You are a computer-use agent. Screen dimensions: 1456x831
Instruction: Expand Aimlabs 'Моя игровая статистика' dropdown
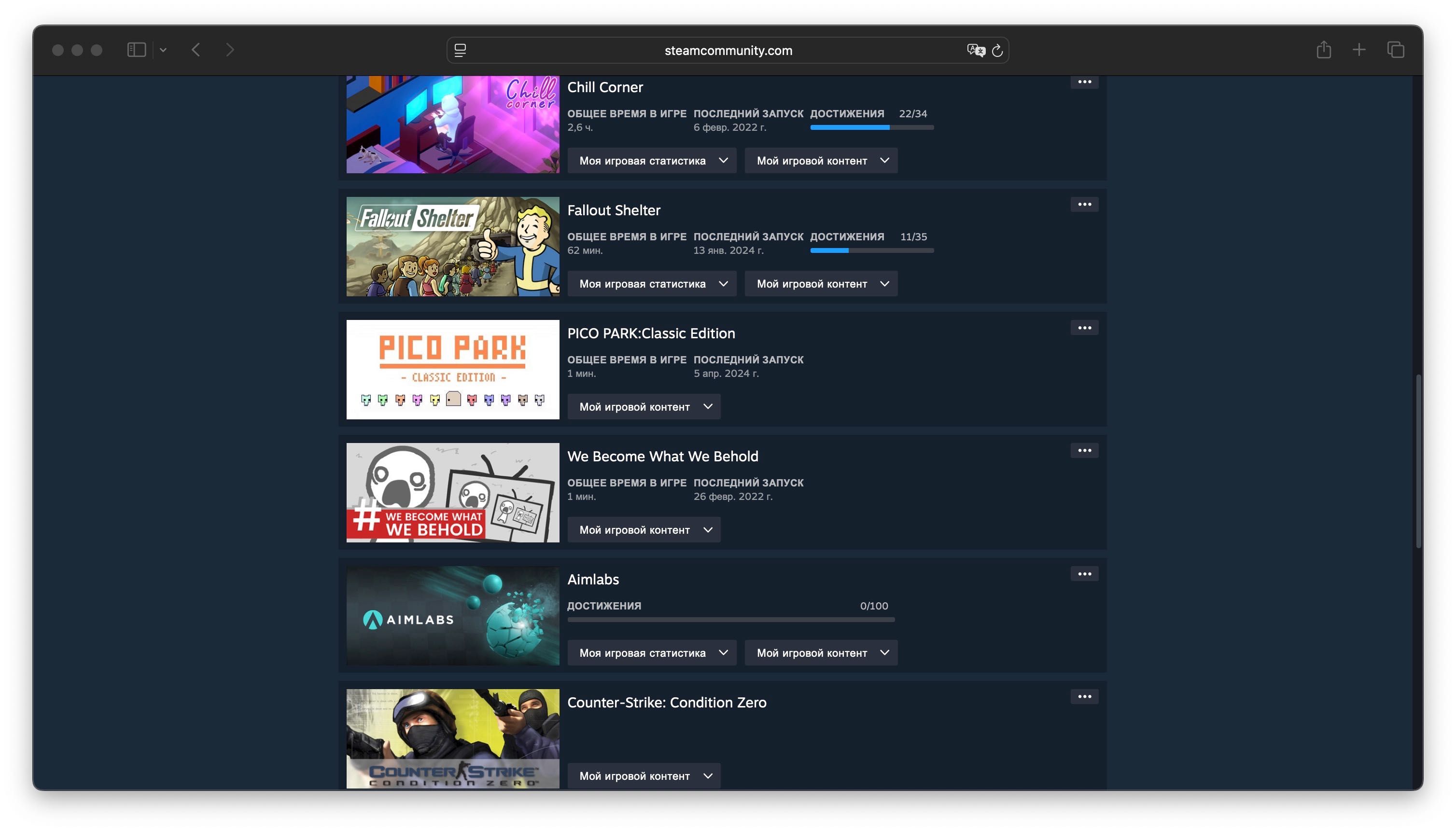(x=652, y=652)
